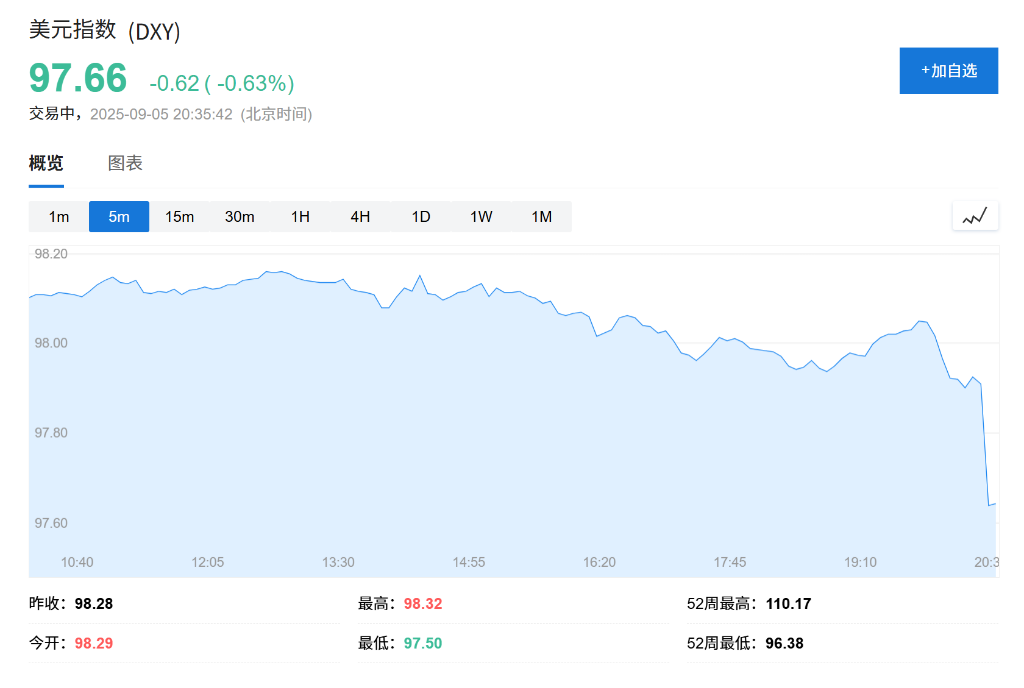Choose the 4H interval
This screenshot has width=1024, height=688.
click(360, 217)
